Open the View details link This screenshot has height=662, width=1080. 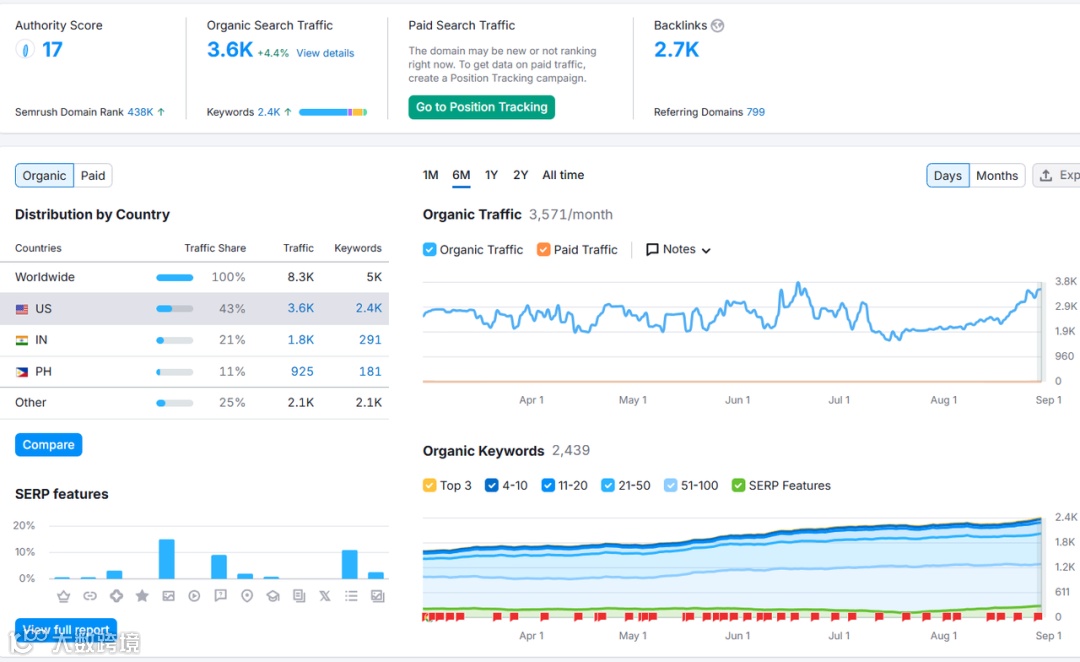tap(325, 53)
